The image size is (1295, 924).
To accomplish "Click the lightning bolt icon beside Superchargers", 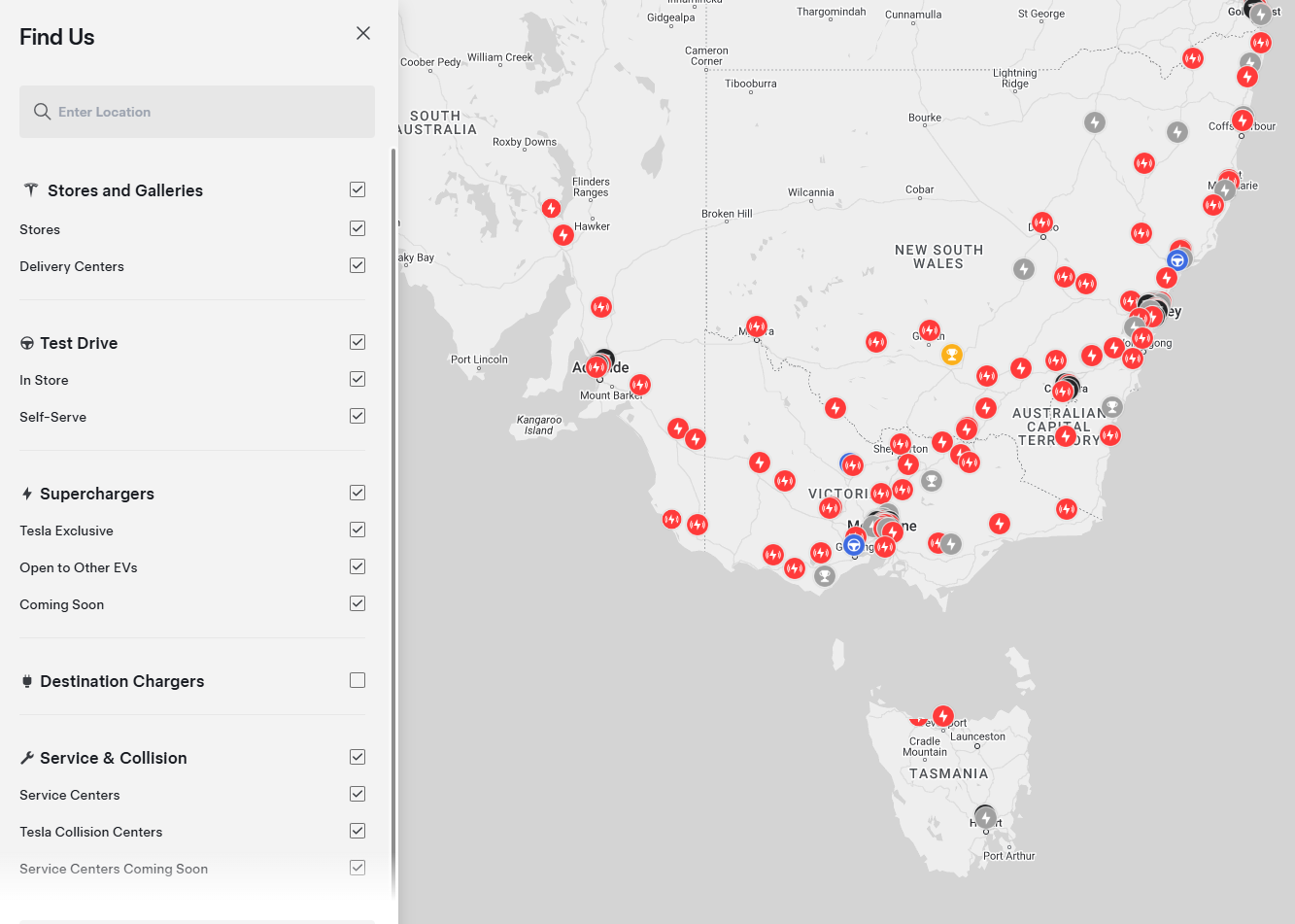I will click(27, 494).
